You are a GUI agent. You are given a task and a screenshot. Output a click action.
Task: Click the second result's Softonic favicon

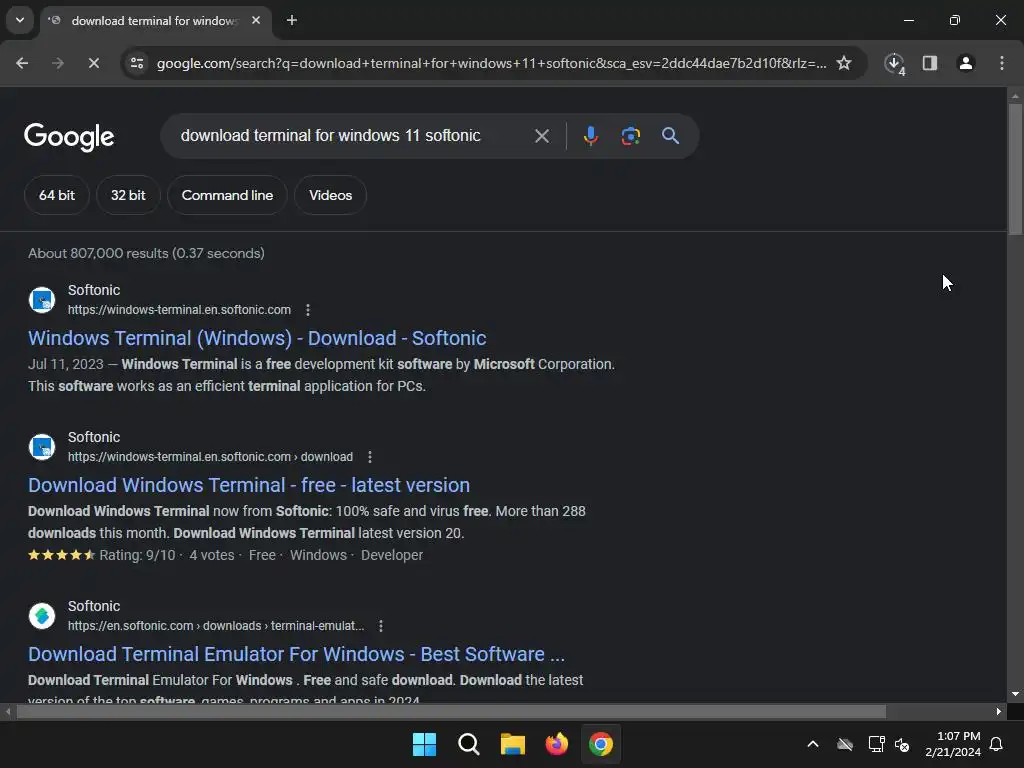[42, 447]
